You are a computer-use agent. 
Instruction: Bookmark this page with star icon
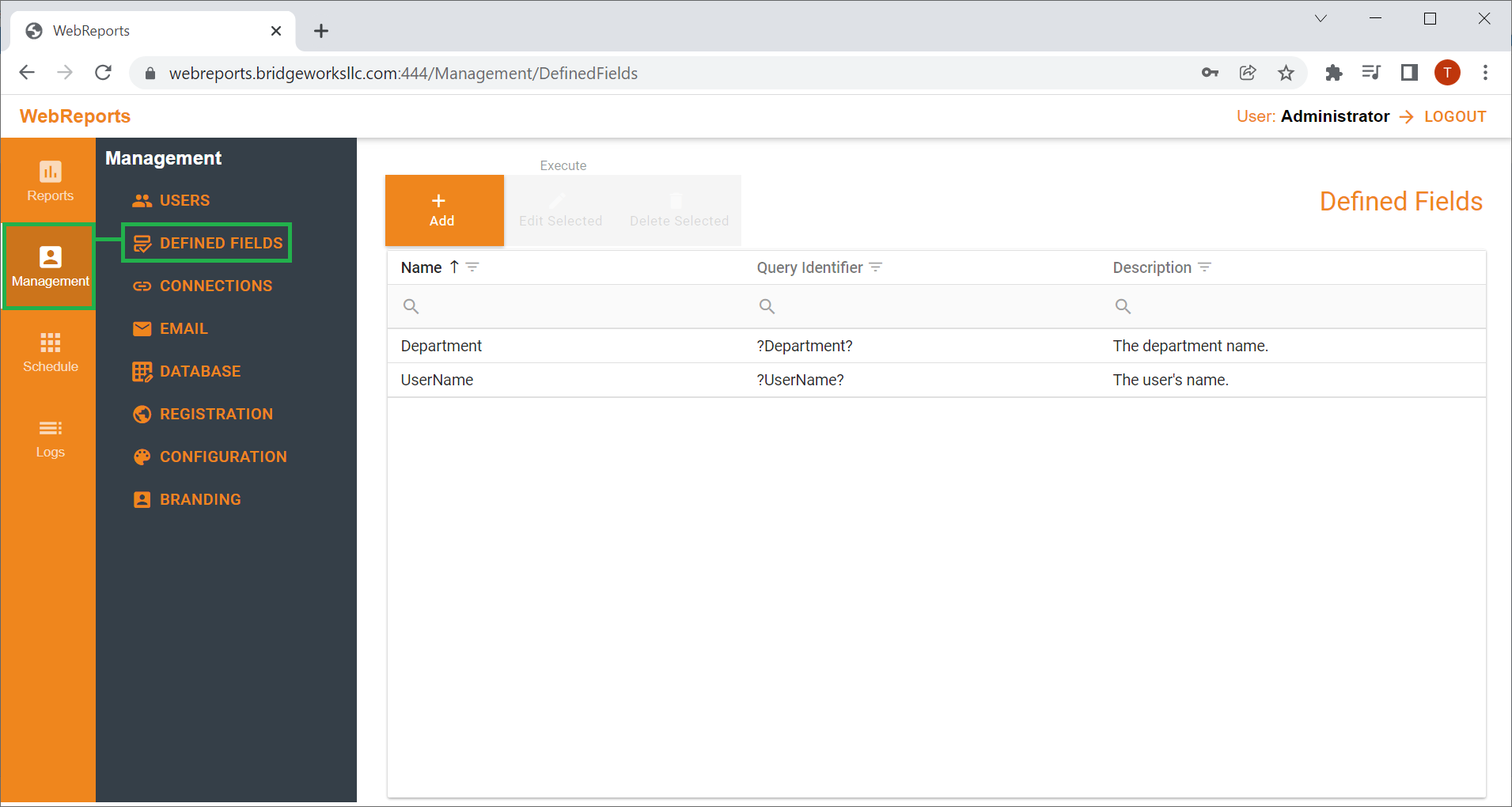(1287, 73)
